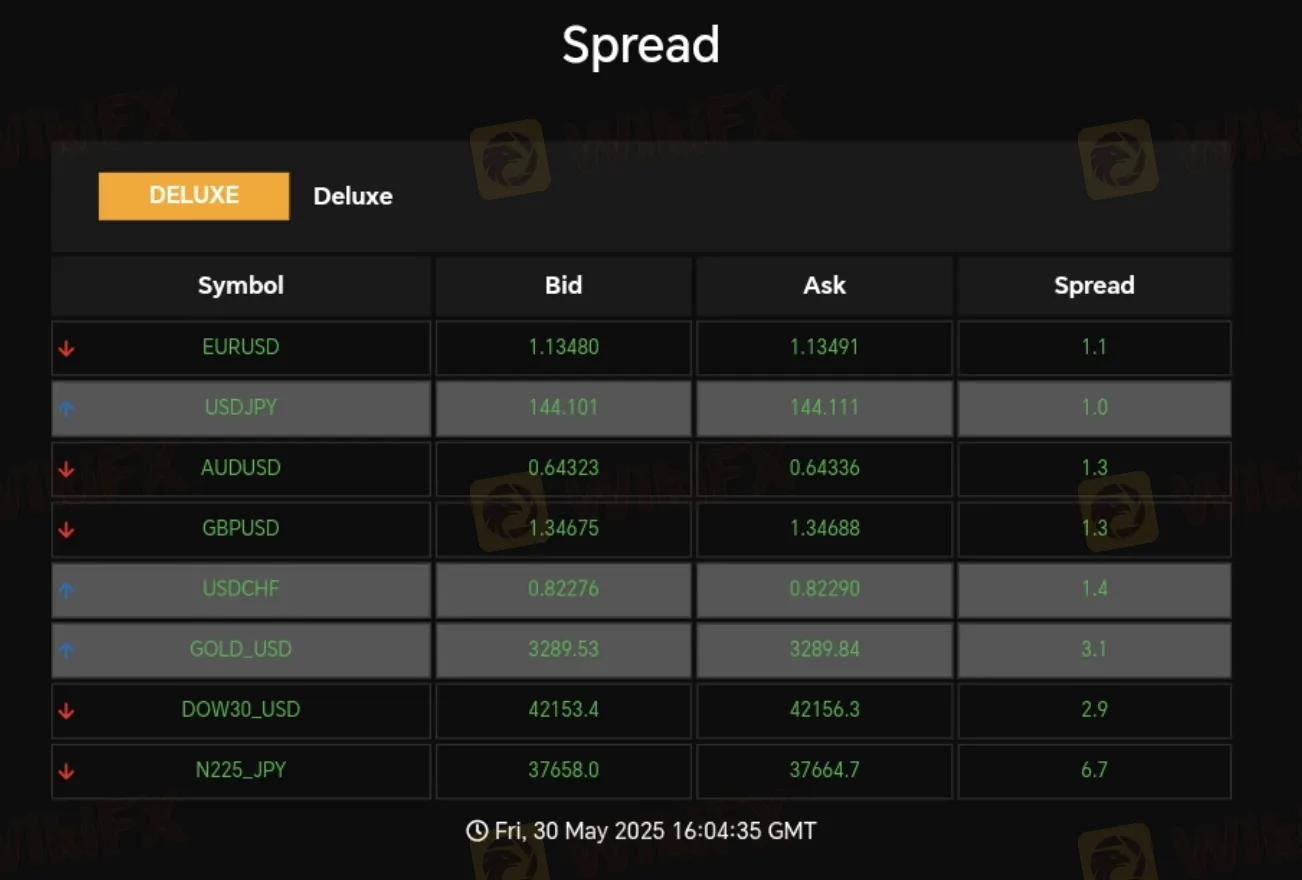
Task: Click the red down arrow beside AUDUSD
Action: pyautogui.click(x=66, y=470)
